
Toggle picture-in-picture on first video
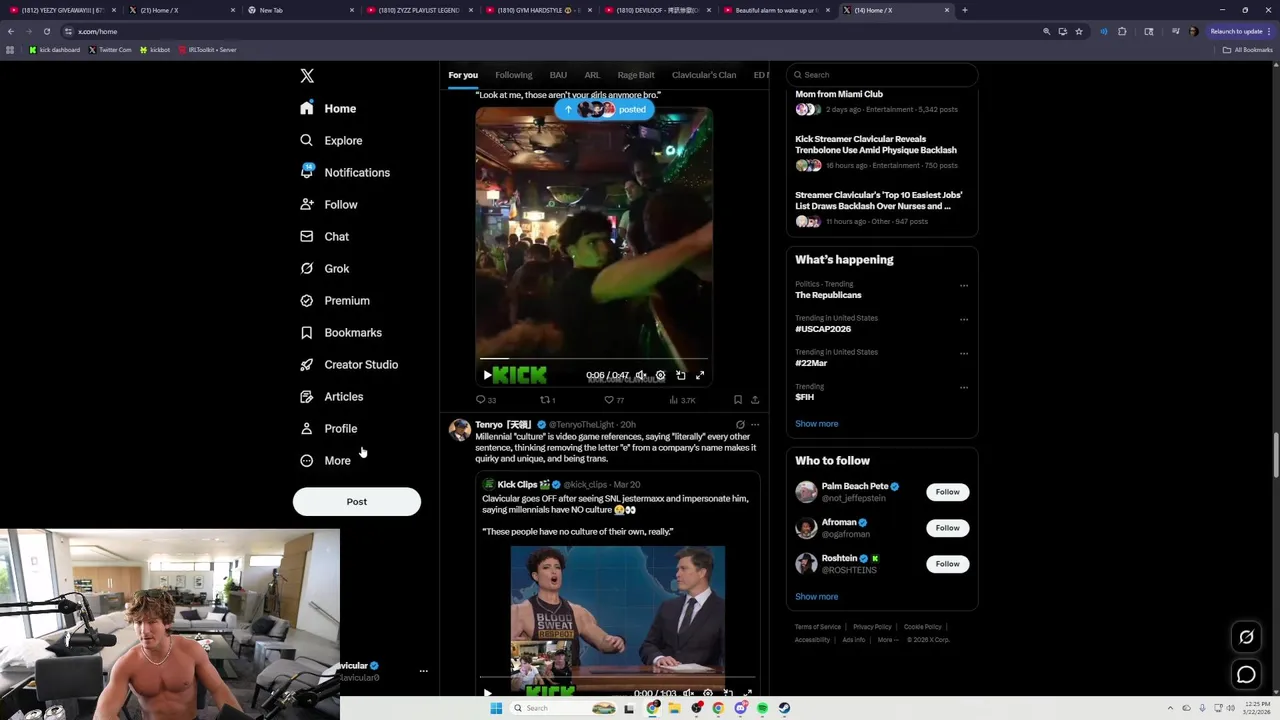coord(680,375)
